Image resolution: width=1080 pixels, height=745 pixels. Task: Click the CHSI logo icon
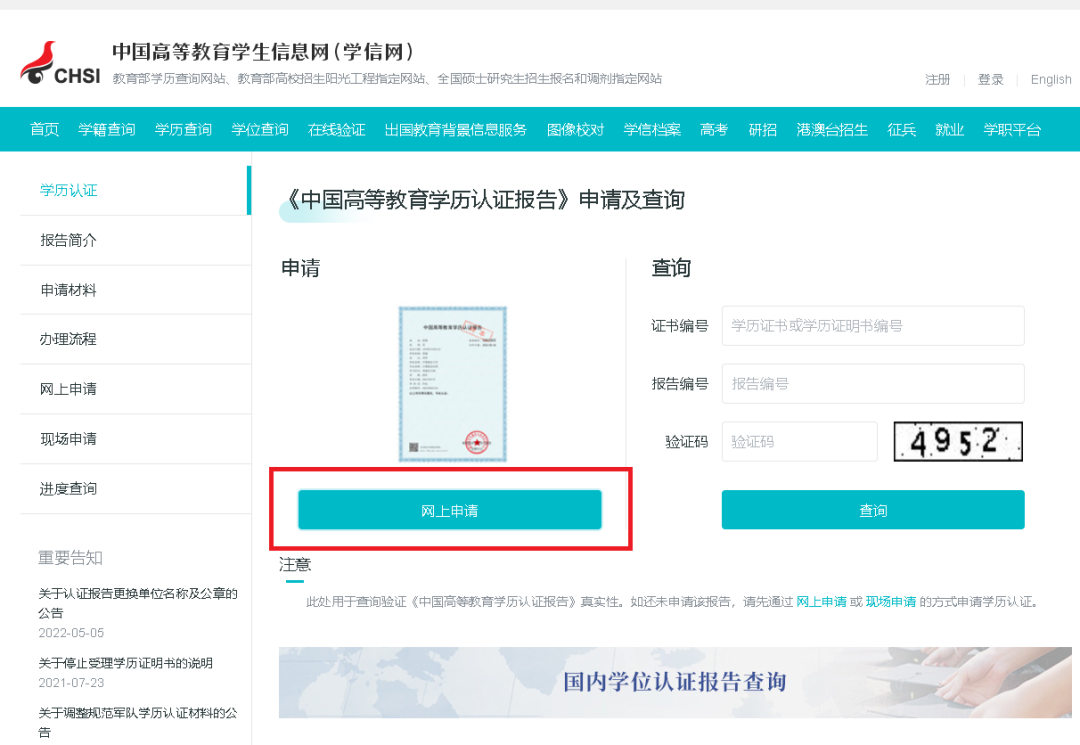point(60,63)
